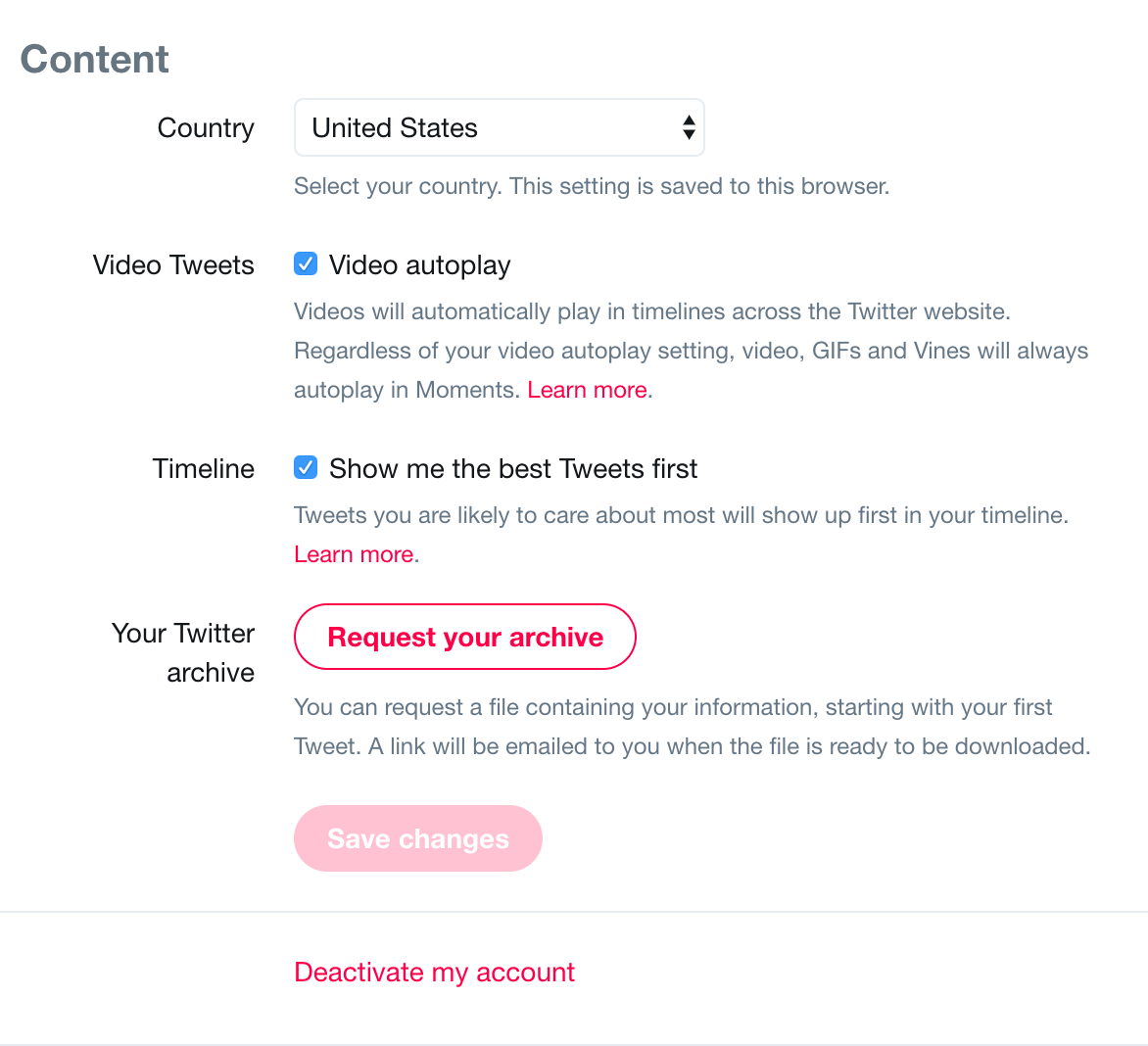The image size is (1148, 1046).
Task: Click the Request your archive button
Action: click(x=465, y=637)
